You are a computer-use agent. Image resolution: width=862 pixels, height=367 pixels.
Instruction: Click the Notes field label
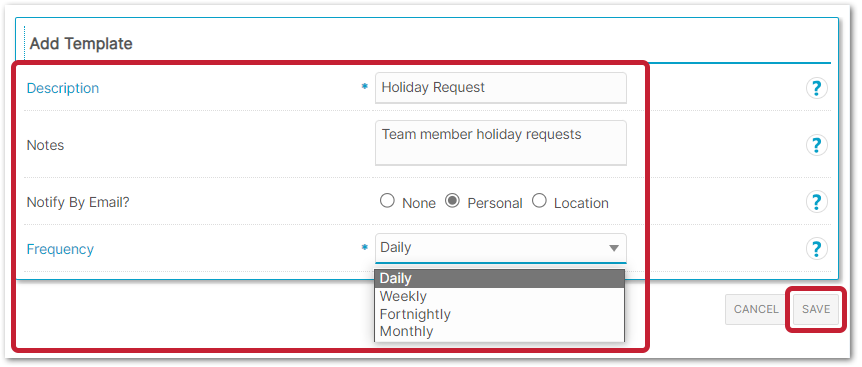(x=45, y=145)
